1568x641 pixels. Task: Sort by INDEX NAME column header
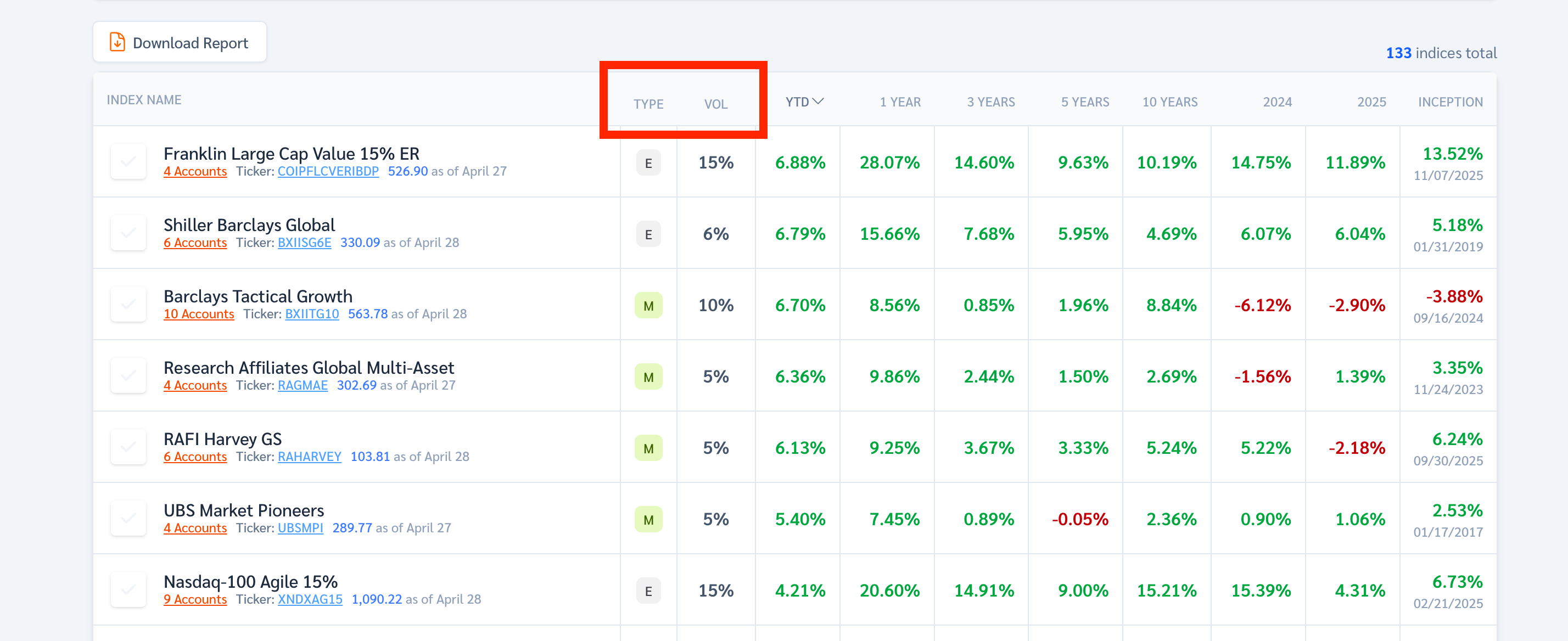pyautogui.click(x=144, y=99)
